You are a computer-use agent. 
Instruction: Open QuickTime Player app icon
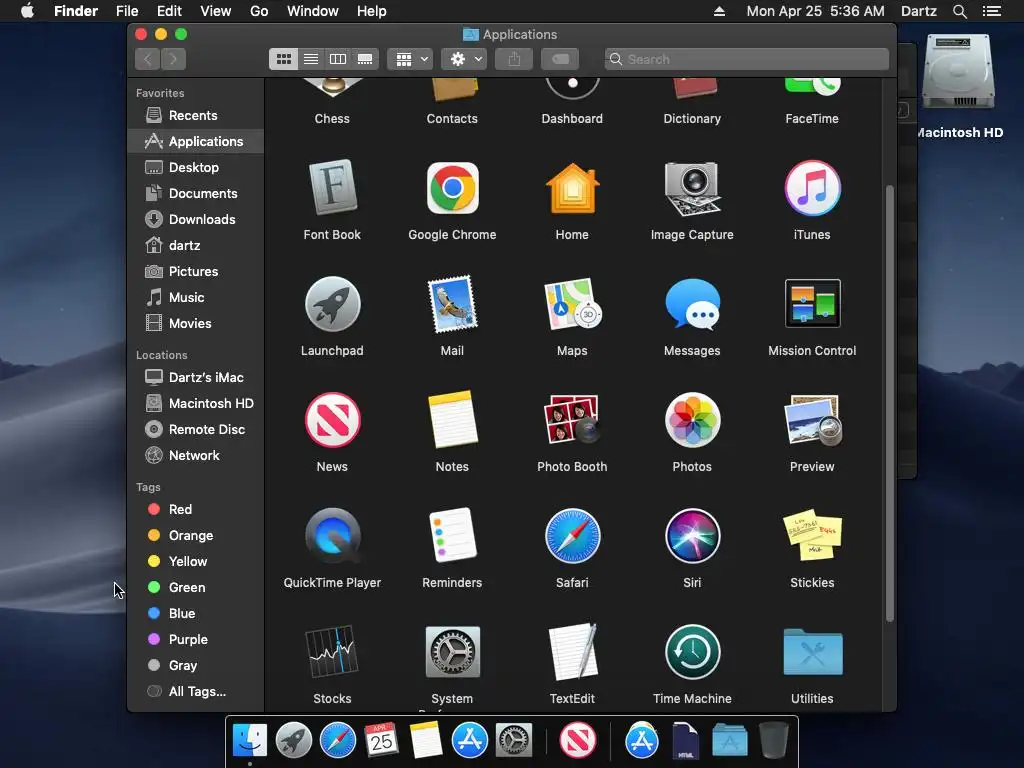pos(332,536)
